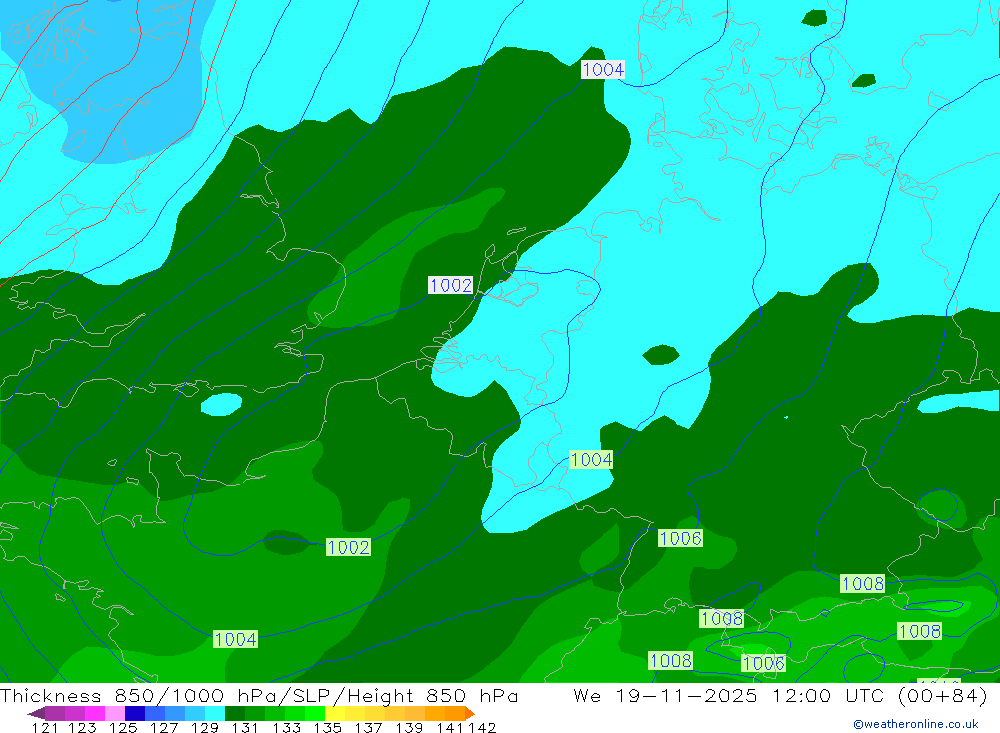
Task: Click the 1004 label beside the cyan area
Action: [x=591, y=459]
